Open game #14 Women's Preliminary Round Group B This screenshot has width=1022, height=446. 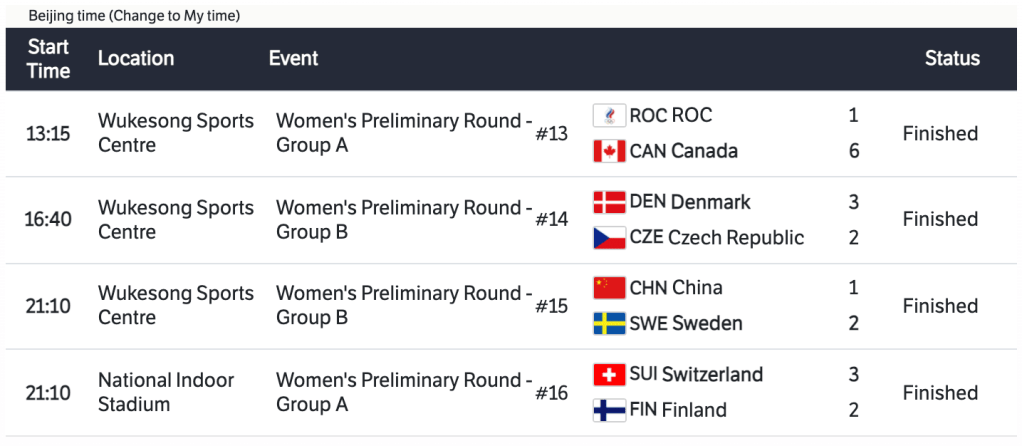pyautogui.click(x=404, y=219)
